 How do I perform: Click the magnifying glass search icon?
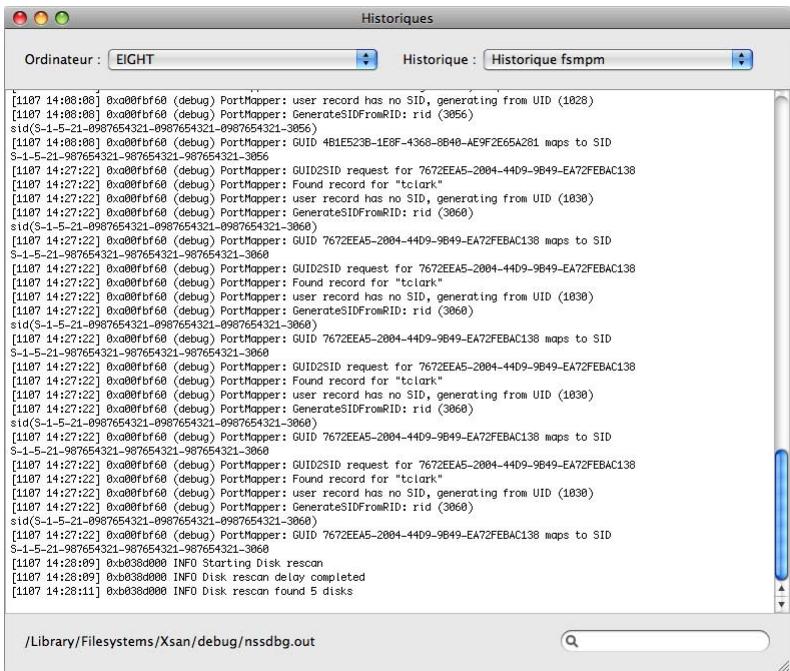coord(571,641)
